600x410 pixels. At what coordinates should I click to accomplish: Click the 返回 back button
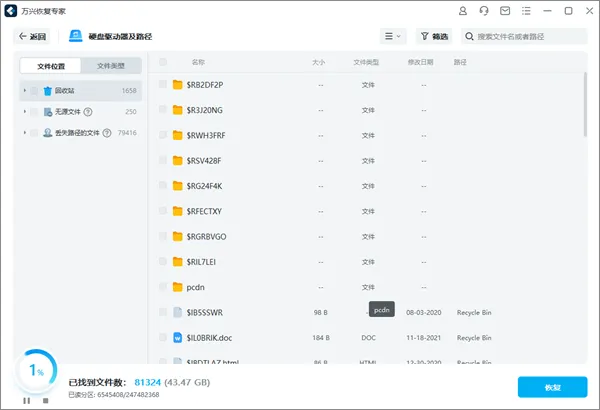point(32,36)
